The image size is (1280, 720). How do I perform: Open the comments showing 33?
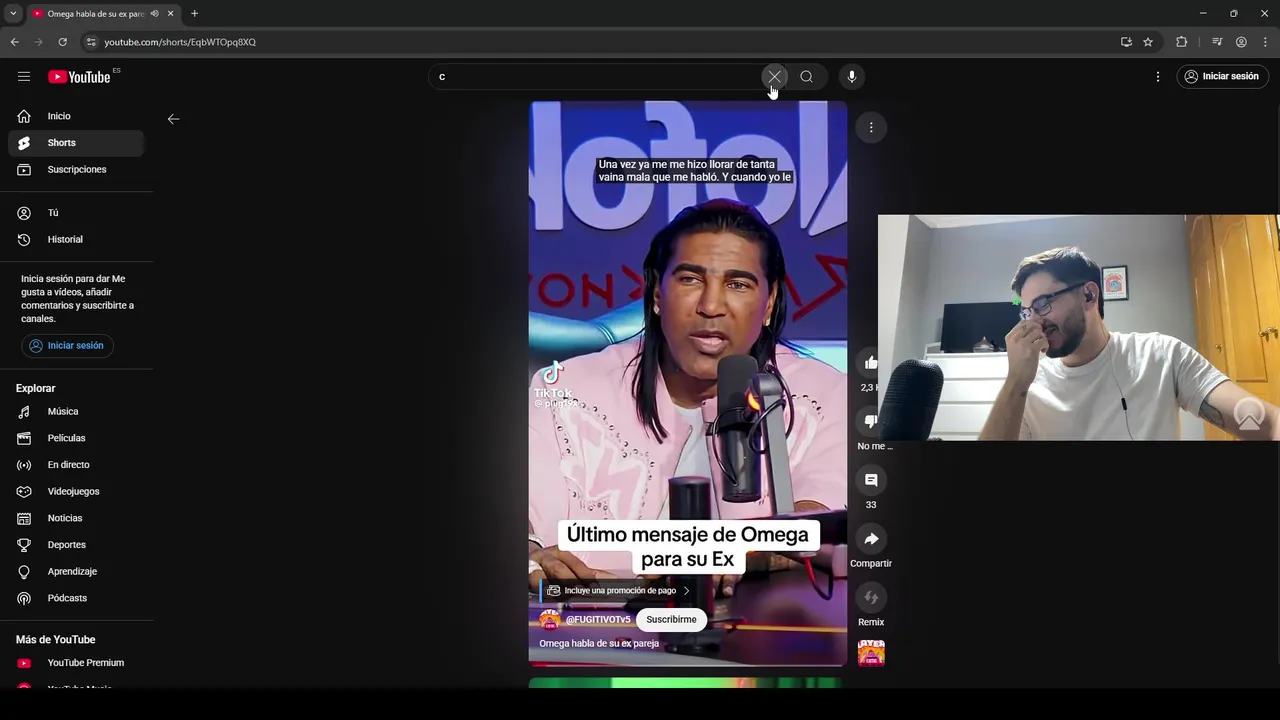click(871, 480)
